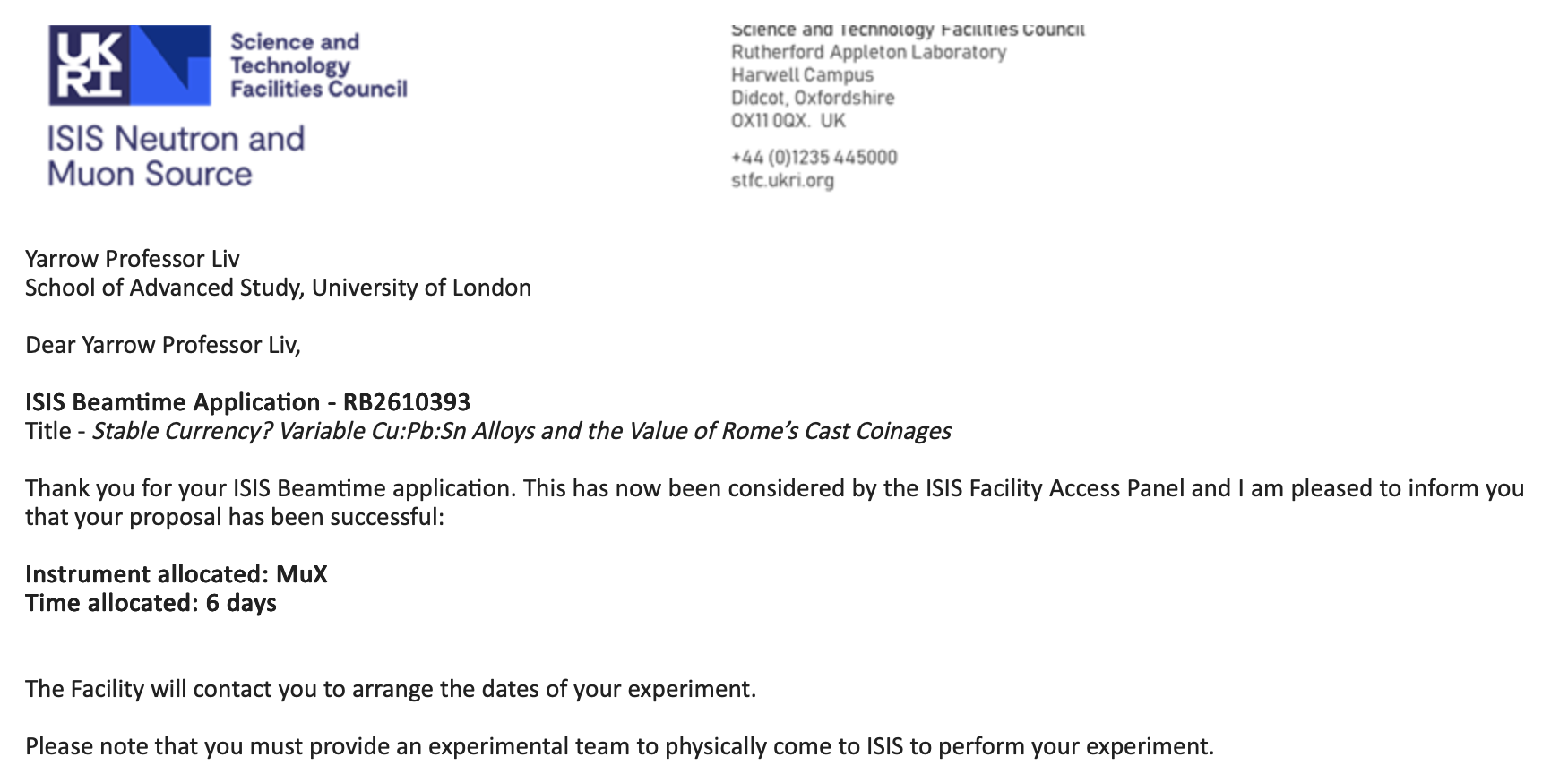Click the 'Harwell Campus' address line

802,75
